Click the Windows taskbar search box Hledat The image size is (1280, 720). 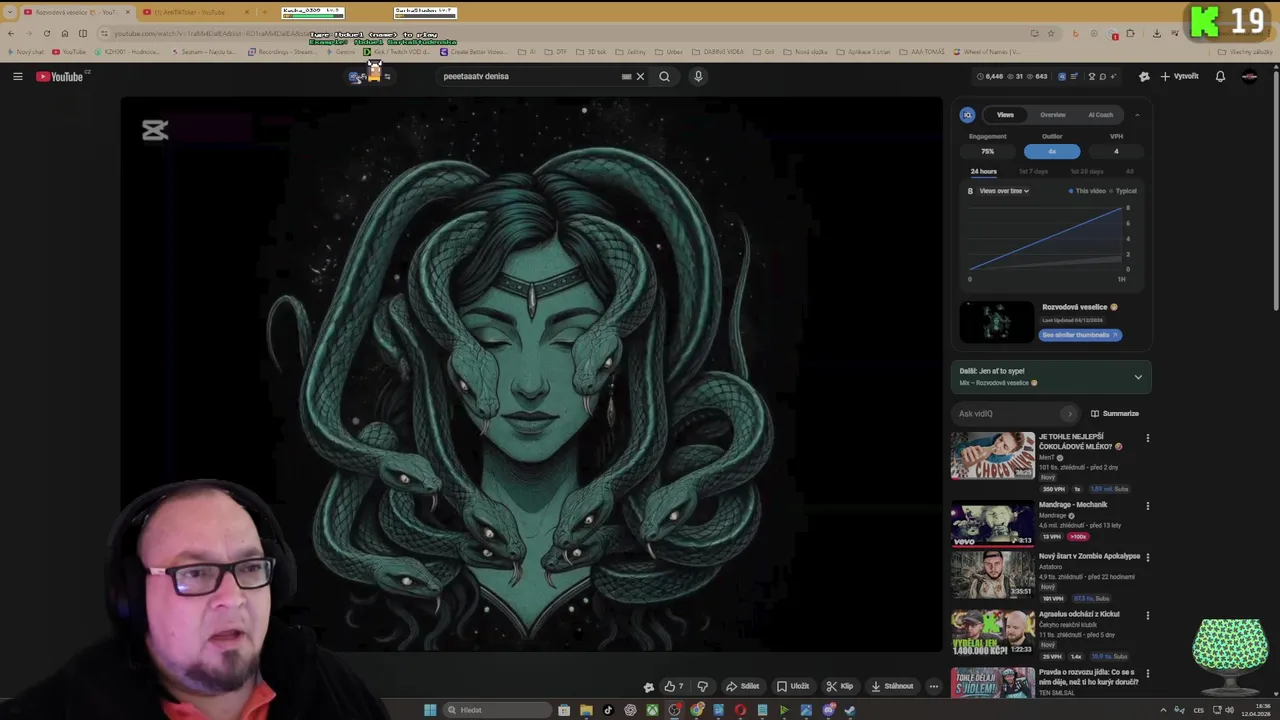497,710
